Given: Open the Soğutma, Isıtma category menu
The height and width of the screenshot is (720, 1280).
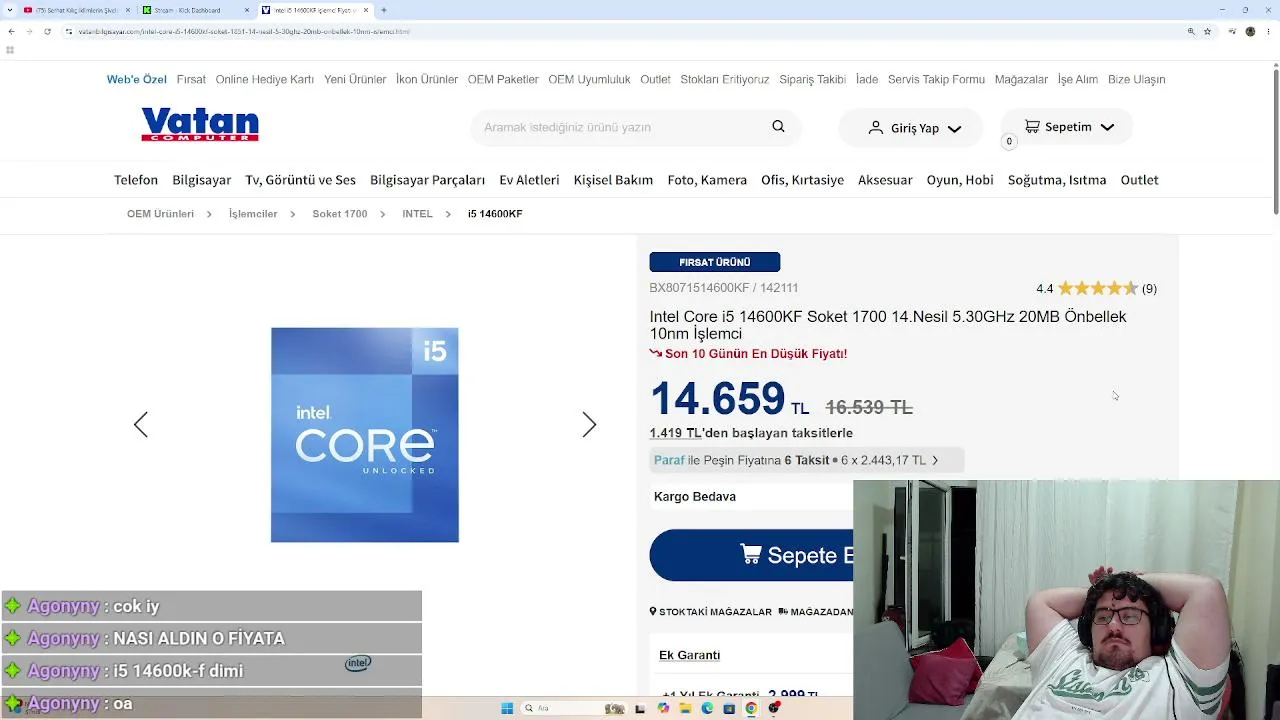Looking at the screenshot, I should [1057, 180].
